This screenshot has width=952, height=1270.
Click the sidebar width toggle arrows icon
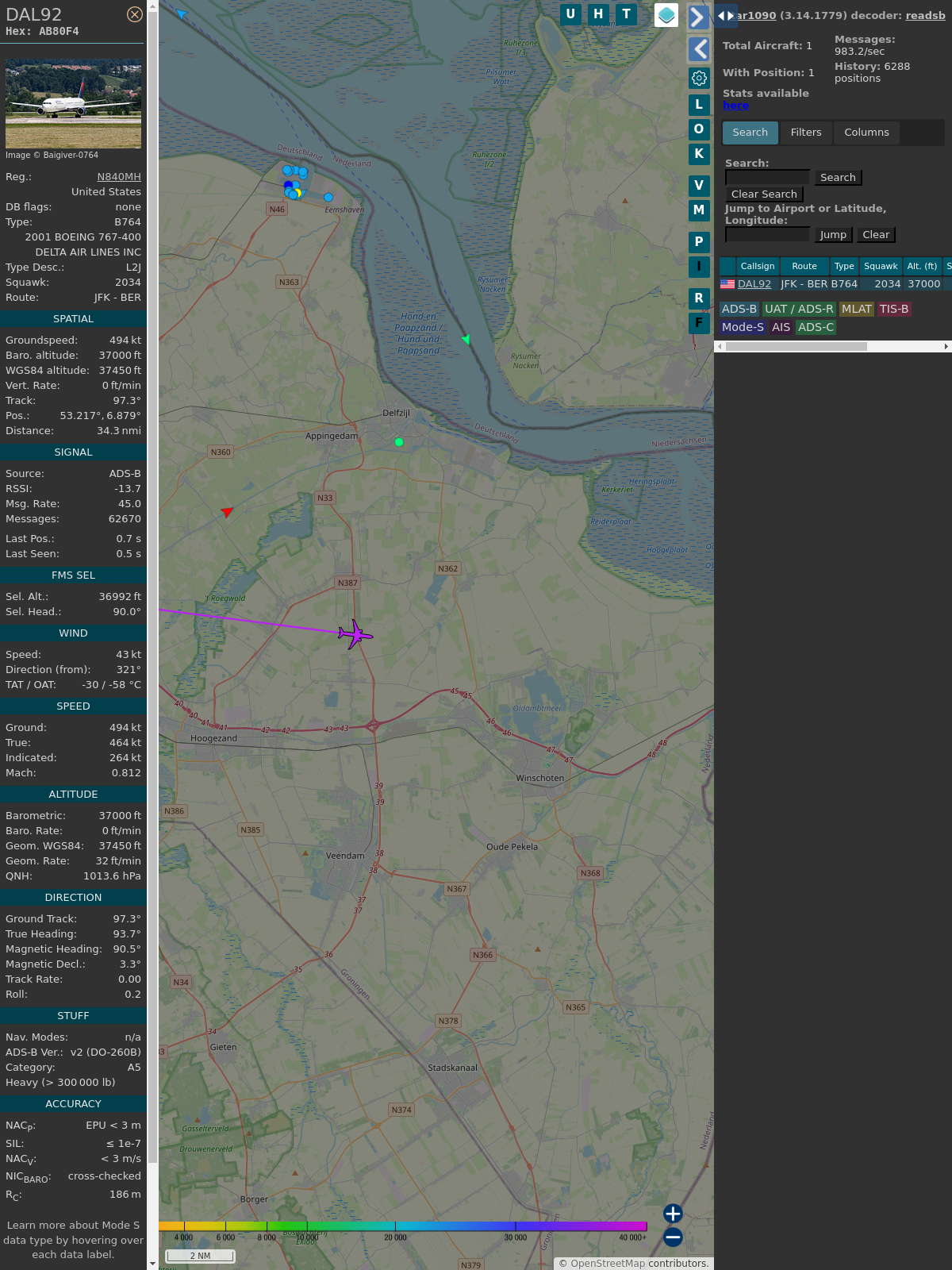tap(725, 16)
